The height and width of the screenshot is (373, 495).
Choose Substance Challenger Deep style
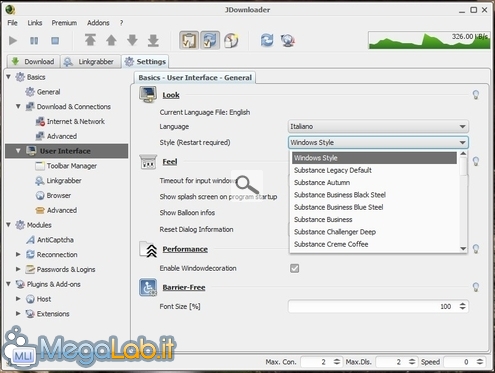pyautogui.click(x=374, y=232)
